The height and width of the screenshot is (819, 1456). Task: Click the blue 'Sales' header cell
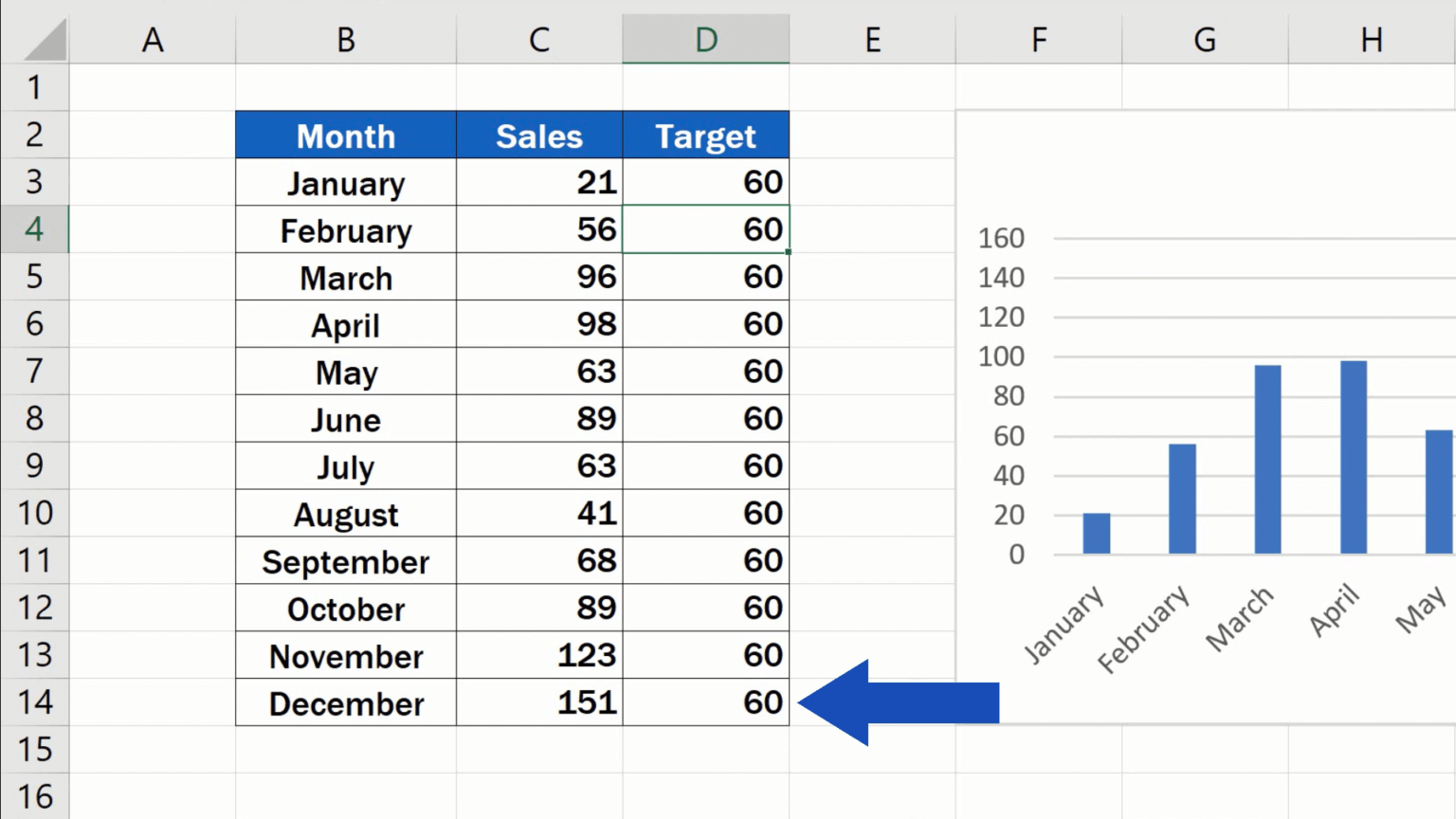[x=538, y=135]
